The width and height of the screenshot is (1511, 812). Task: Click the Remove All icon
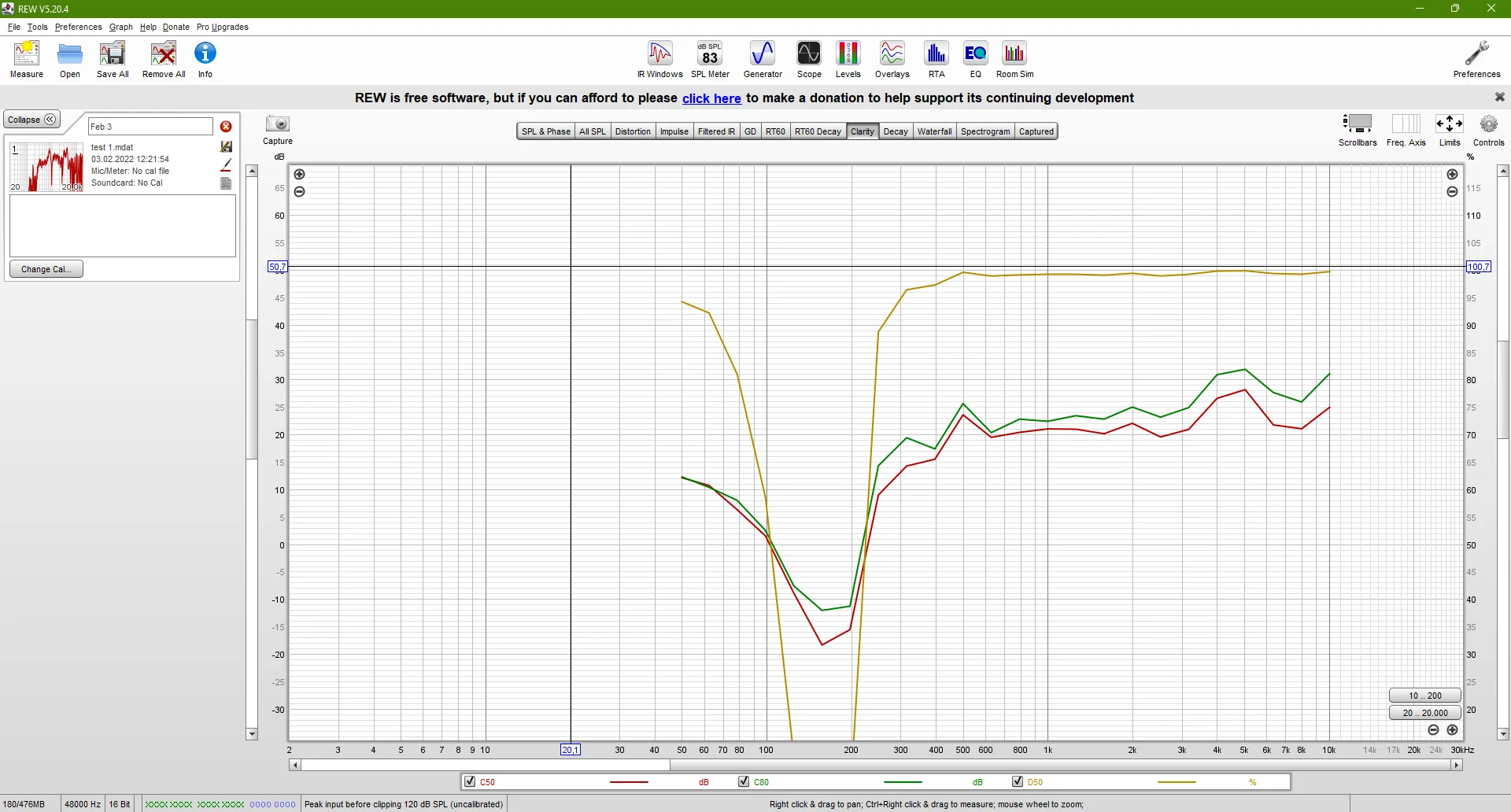164,59
